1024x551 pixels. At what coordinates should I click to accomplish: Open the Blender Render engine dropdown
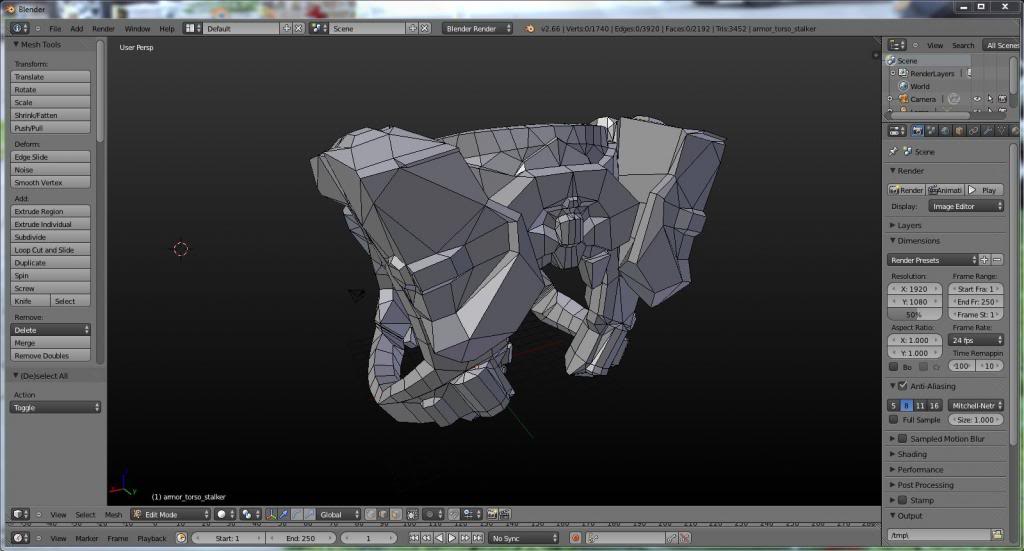(x=477, y=28)
